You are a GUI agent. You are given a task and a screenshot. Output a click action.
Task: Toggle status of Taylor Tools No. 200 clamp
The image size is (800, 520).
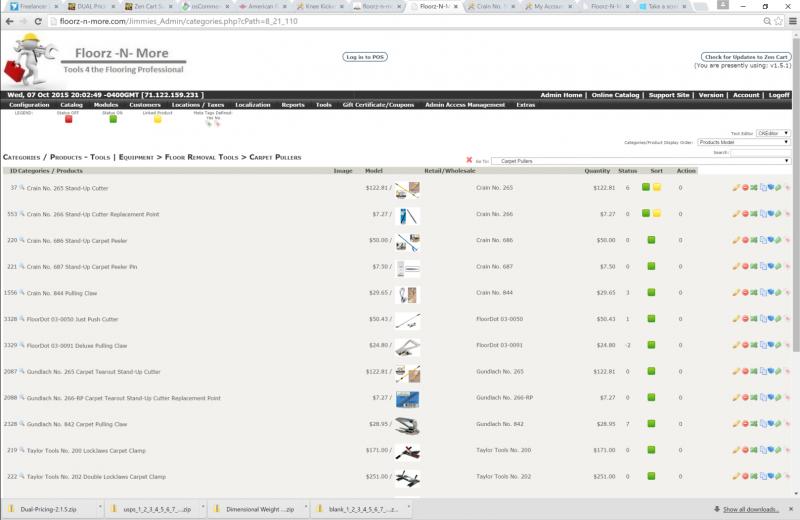click(652, 450)
